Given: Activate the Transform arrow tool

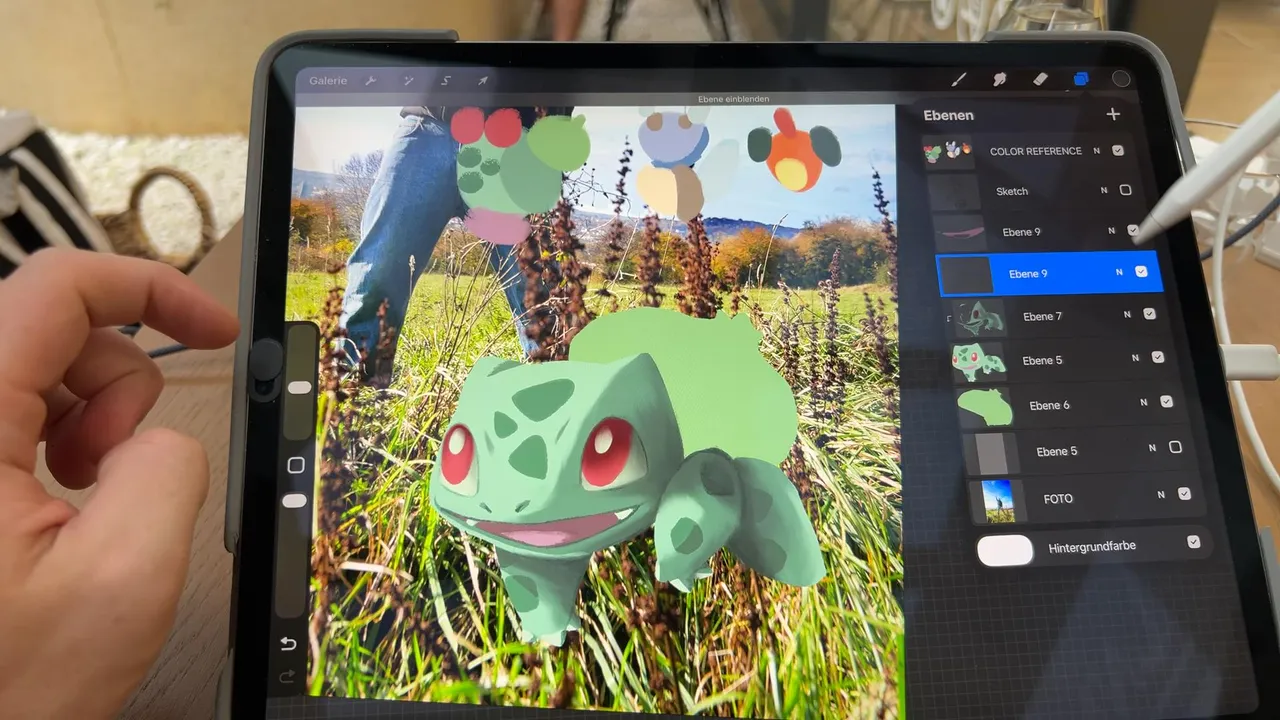Looking at the screenshot, I should [x=482, y=80].
